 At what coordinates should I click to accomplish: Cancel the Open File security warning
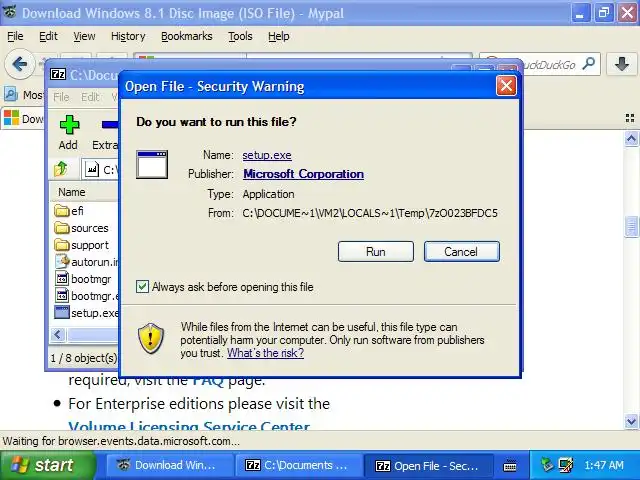(461, 251)
